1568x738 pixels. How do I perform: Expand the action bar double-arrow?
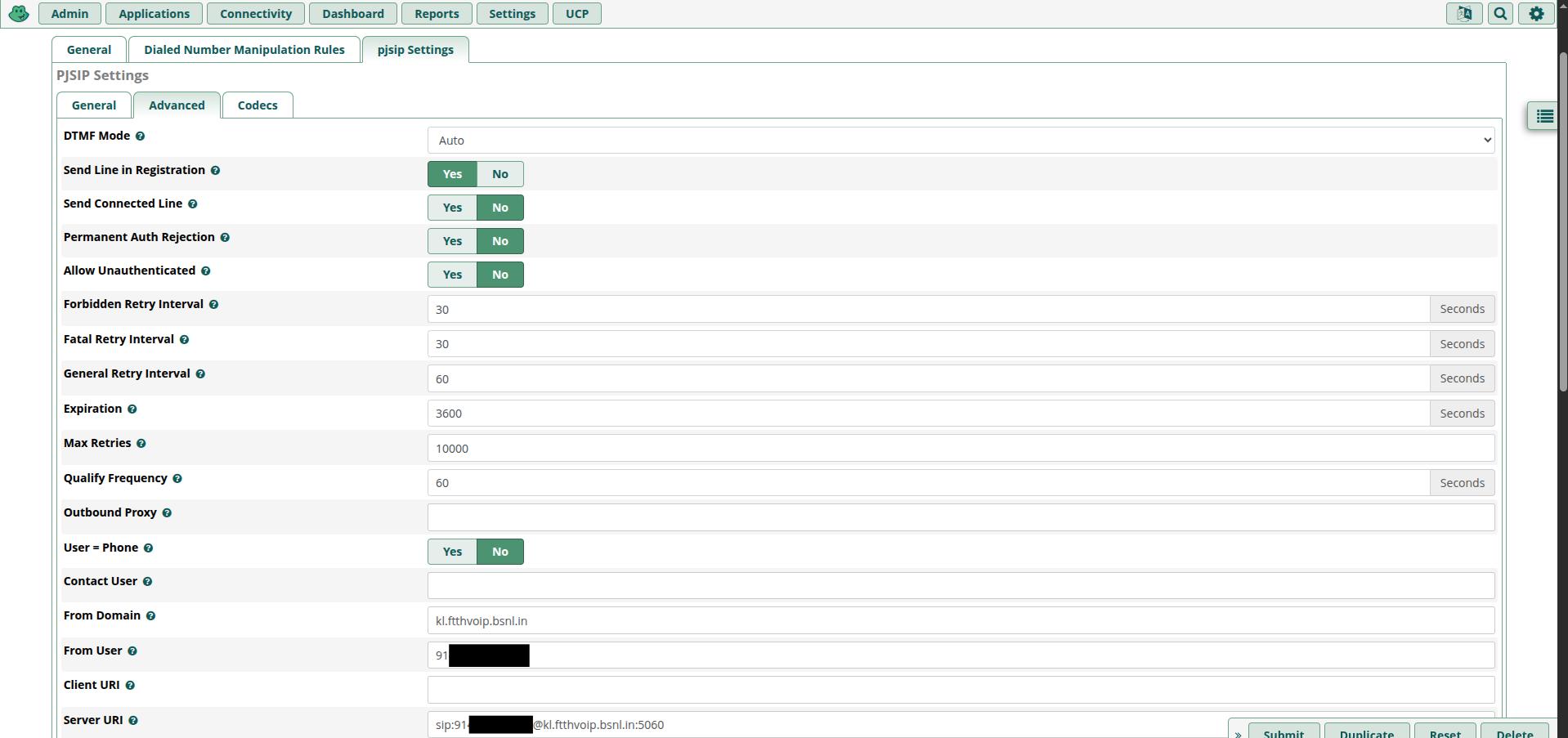[1238, 733]
